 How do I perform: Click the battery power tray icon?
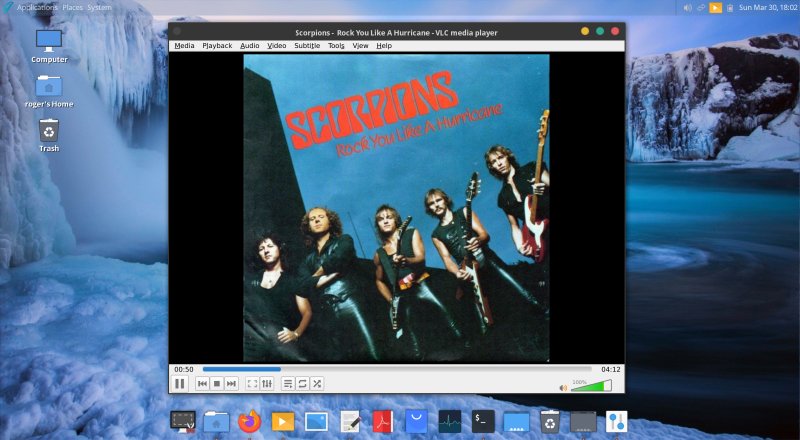(730, 8)
